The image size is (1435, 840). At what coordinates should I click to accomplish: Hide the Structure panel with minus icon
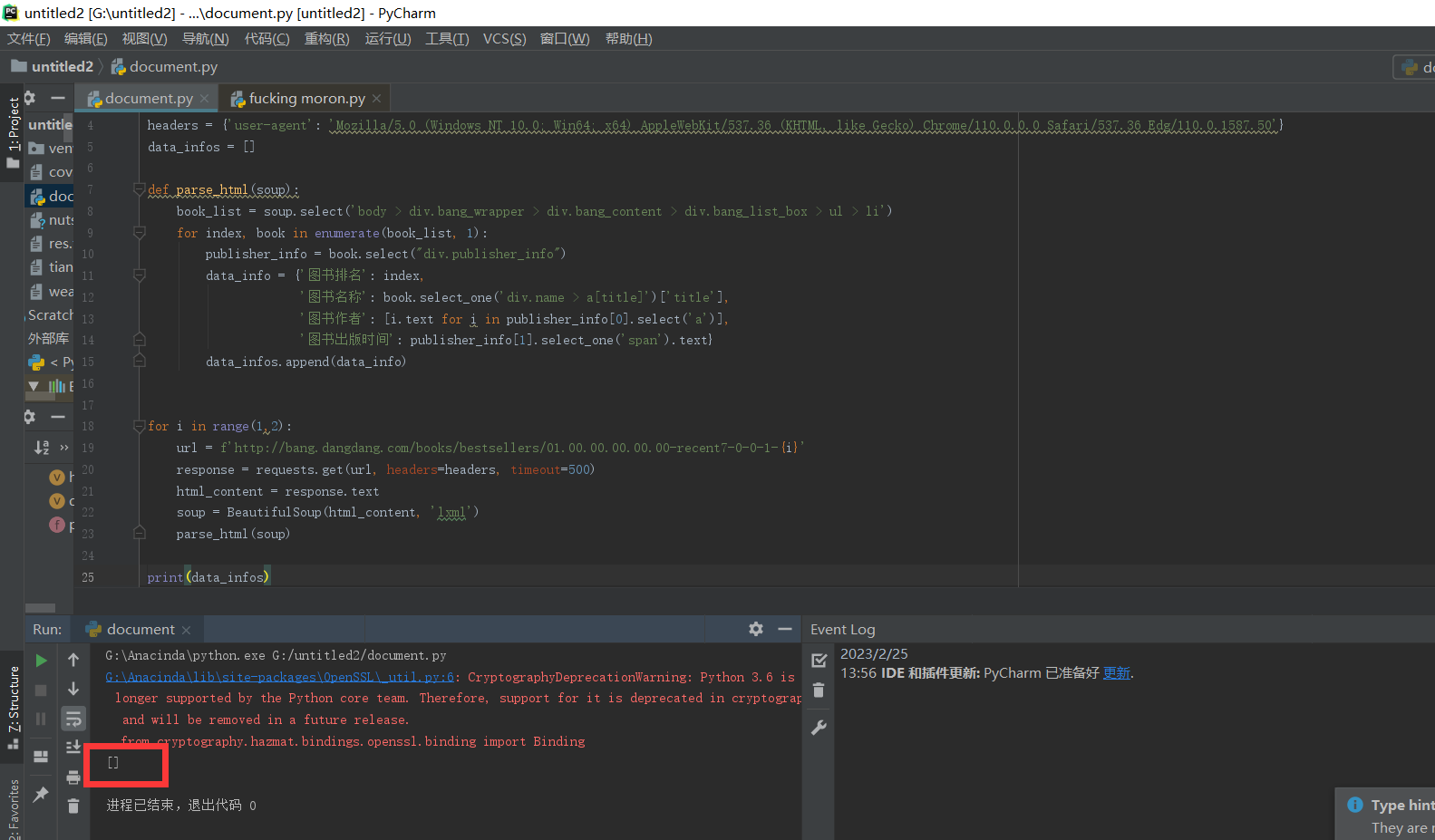58,417
